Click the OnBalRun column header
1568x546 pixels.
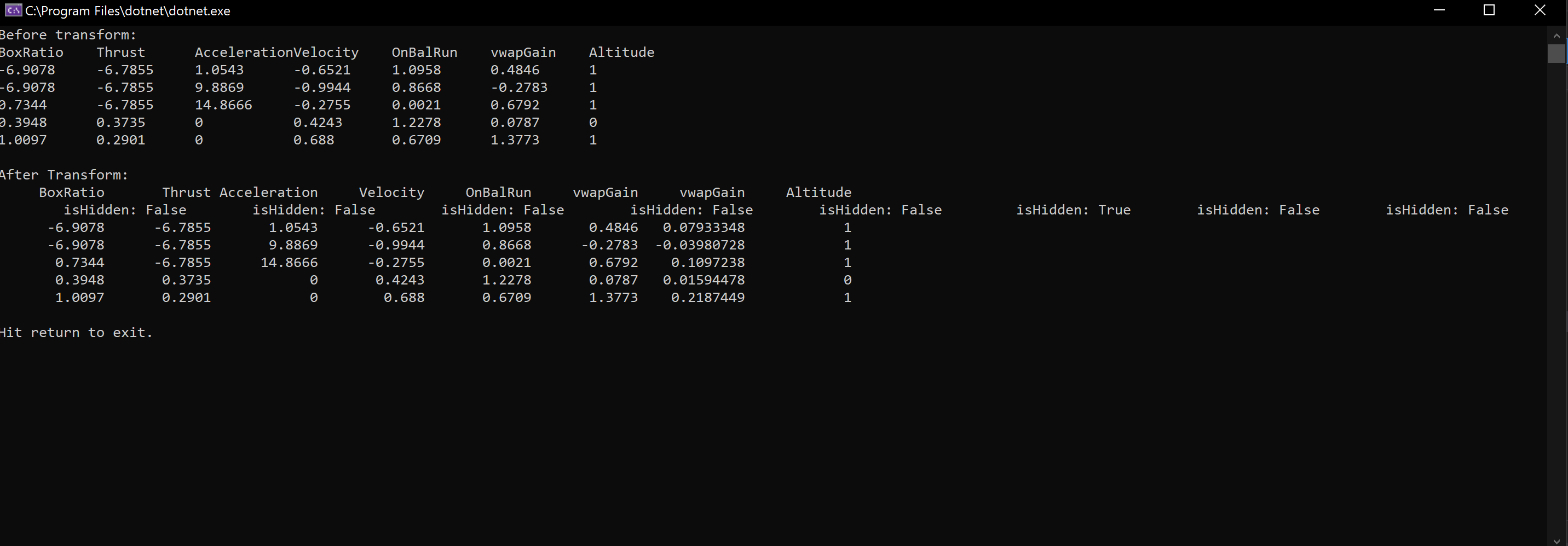498,192
